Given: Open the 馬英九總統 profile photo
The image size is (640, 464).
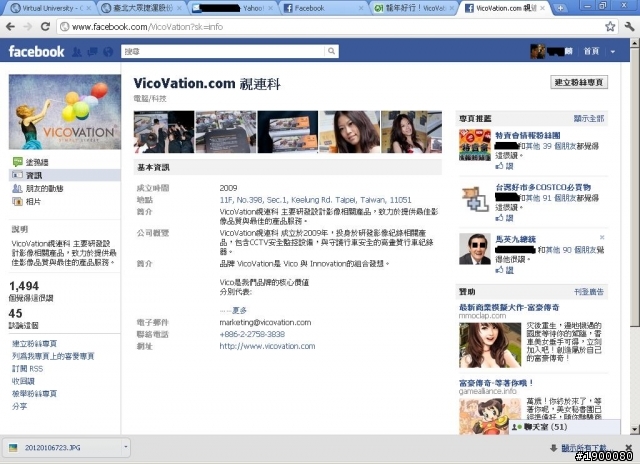Looking at the screenshot, I should (475, 249).
